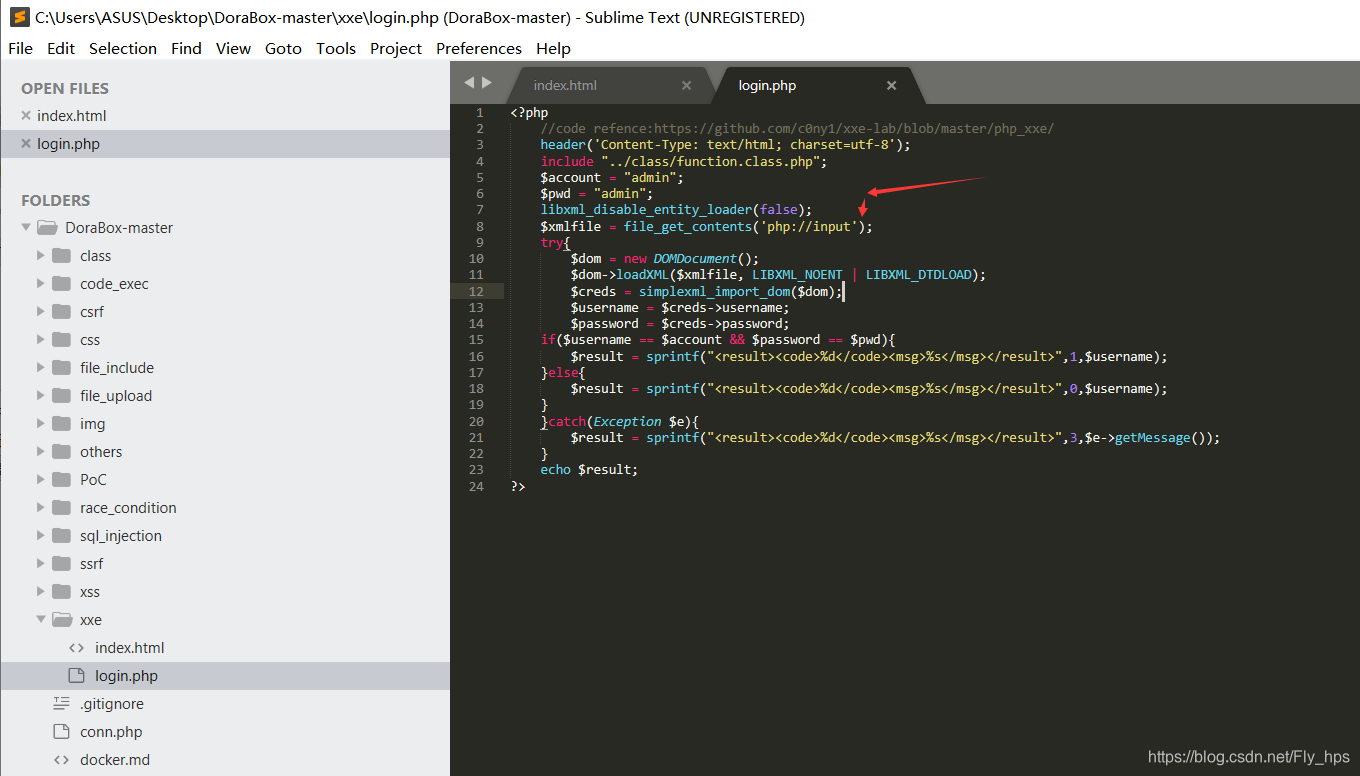Click the code icon beside xxe index.html
Viewport: 1360px width, 776px height.
[77, 648]
